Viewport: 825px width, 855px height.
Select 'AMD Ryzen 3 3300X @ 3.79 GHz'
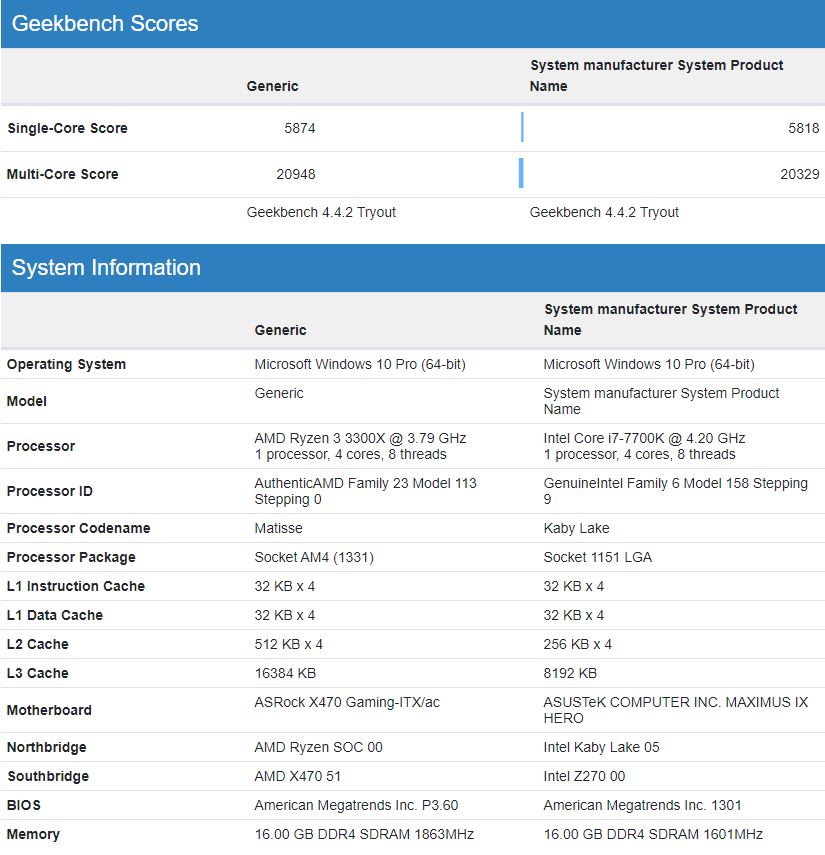pos(360,438)
